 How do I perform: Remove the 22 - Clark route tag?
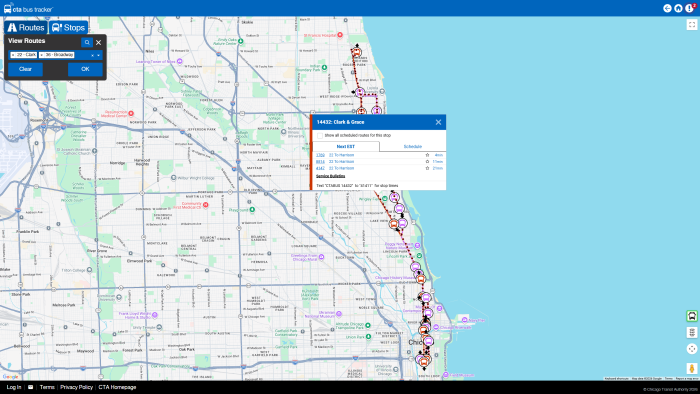tap(13, 55)
